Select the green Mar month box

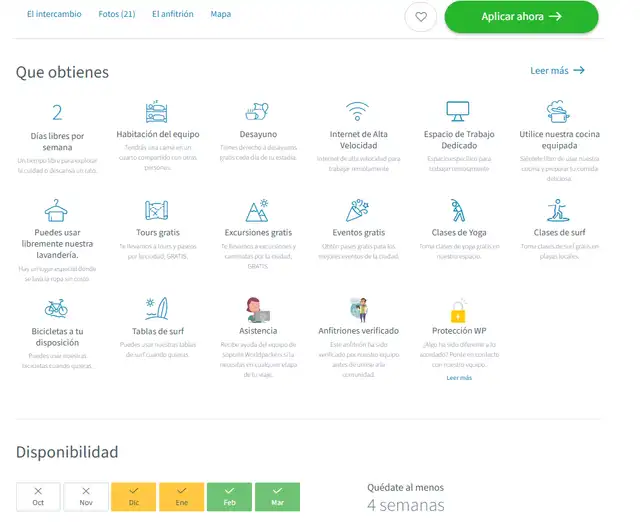[278, 497]
